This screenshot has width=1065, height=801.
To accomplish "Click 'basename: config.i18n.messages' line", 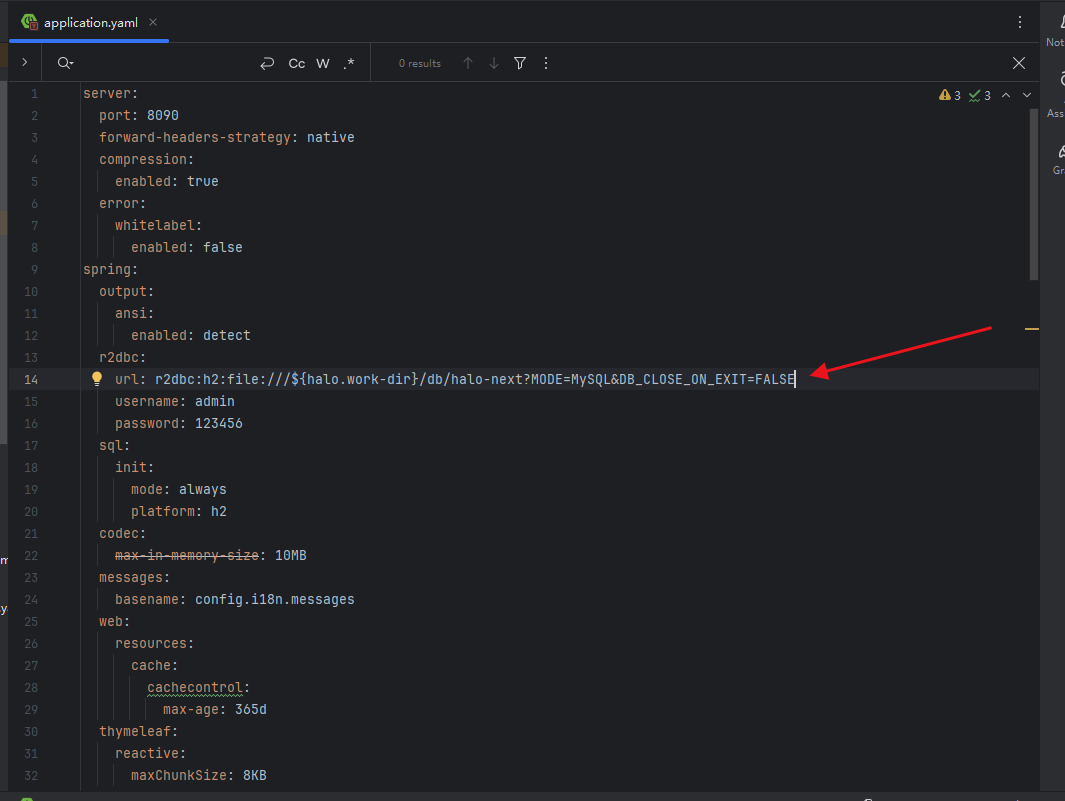I will click(x=234, y=599).
